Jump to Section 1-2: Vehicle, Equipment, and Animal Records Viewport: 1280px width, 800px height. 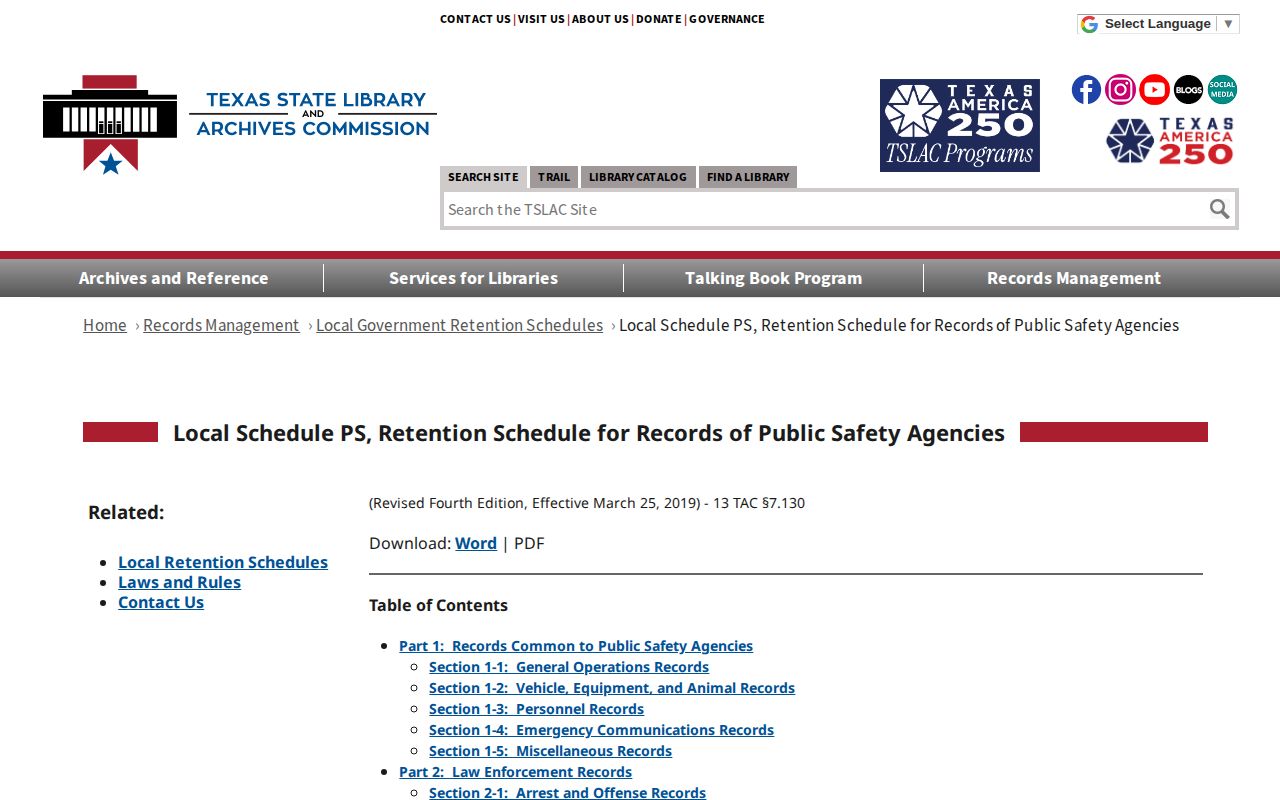click(612, 688)
